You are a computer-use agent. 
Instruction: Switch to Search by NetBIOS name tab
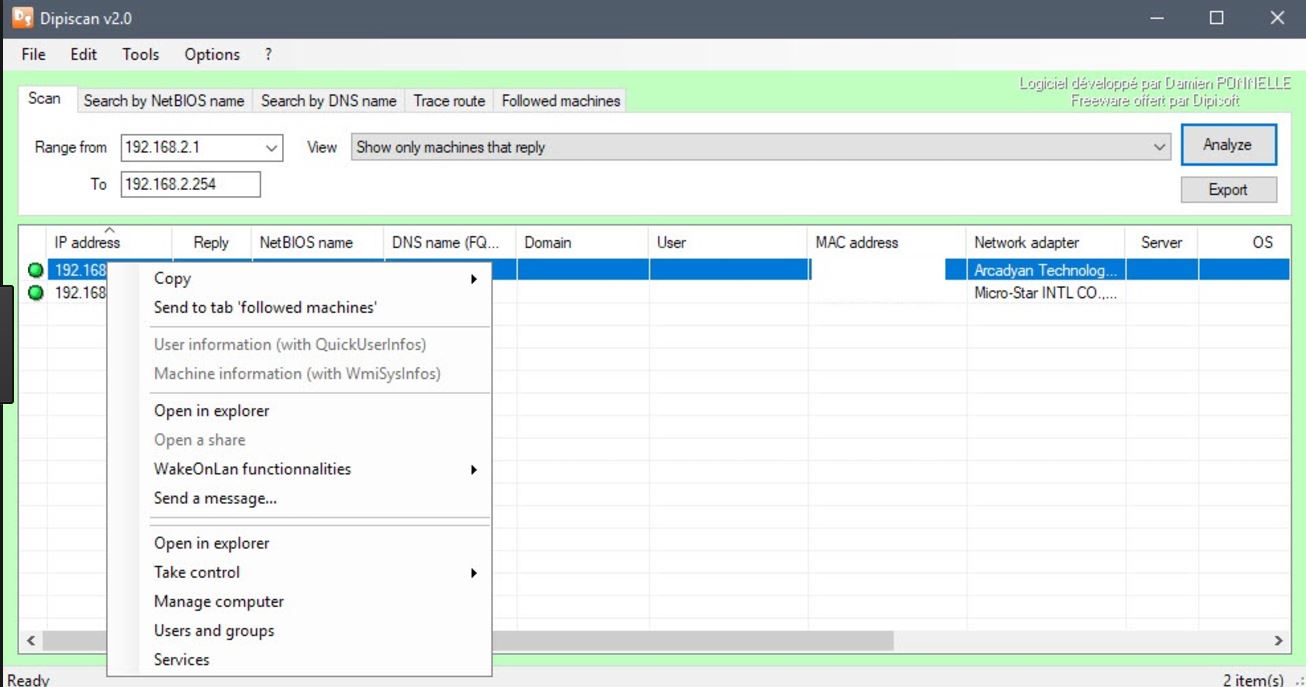pyautogui.click(x=164, y=101)
